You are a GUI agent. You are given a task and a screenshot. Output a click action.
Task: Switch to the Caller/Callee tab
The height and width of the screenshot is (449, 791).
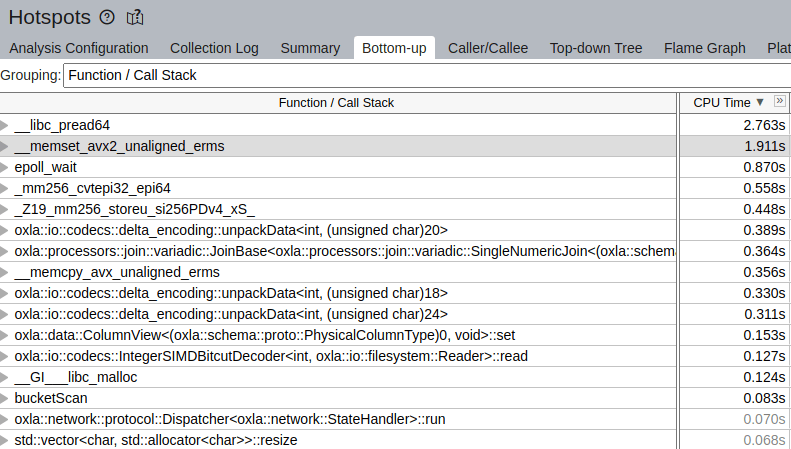tap(488, 48)
